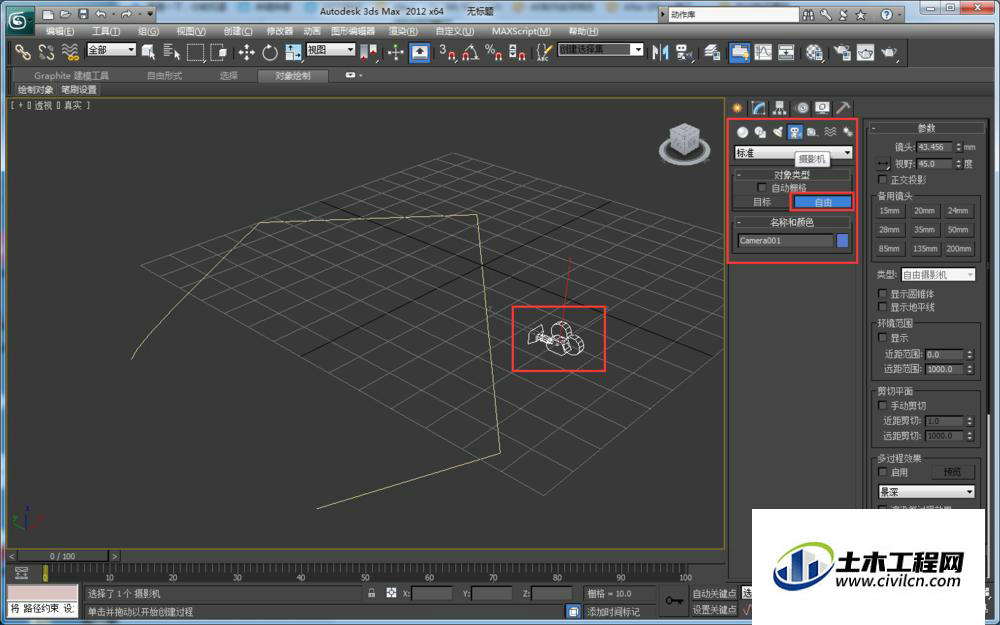Enable the 手动剪切 checkbox
This screenshot has height=625, width=1000.
pyautogui.click(x=883, y=405)
